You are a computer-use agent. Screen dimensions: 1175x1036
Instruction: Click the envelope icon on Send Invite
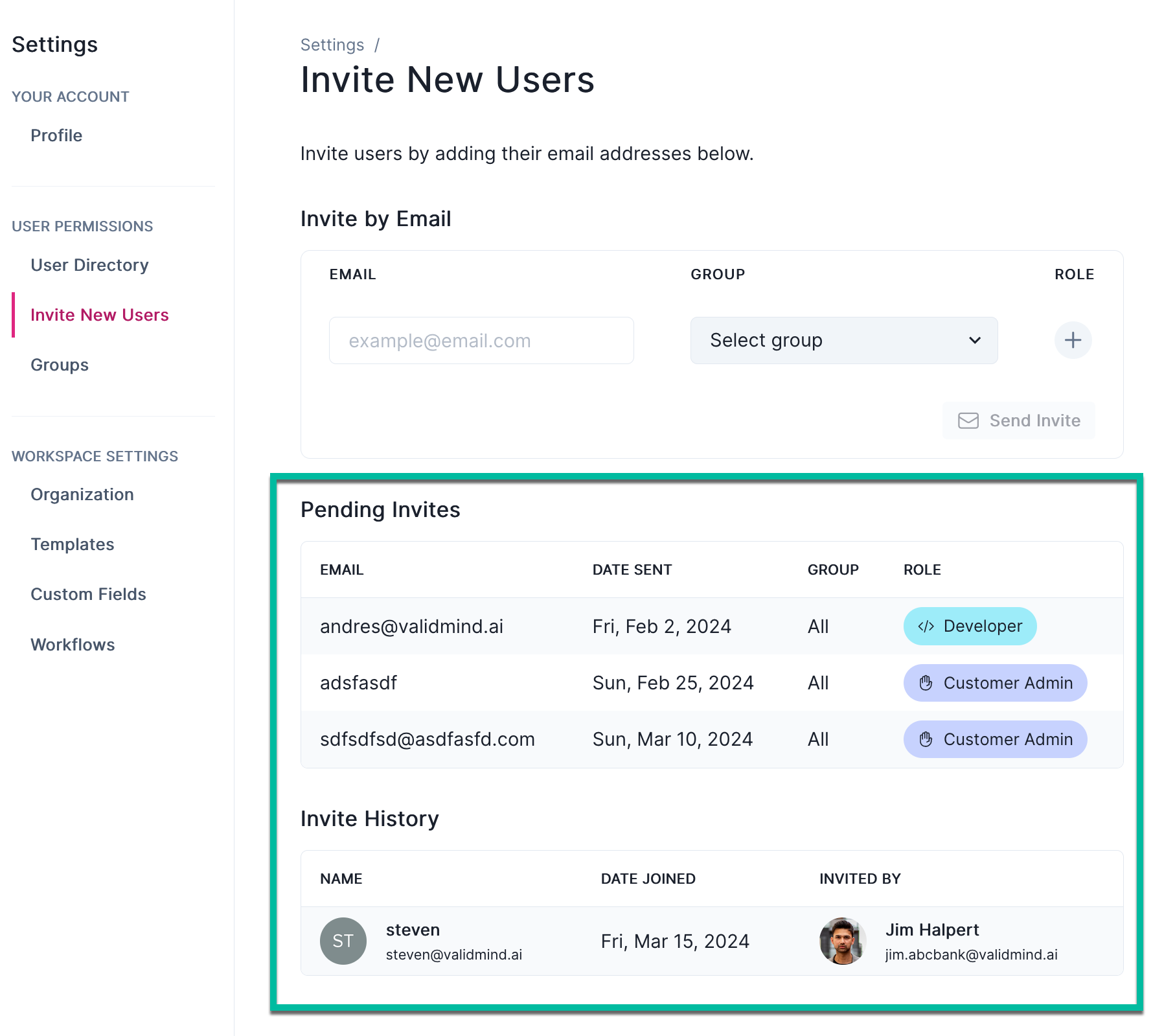pos(968,420)
